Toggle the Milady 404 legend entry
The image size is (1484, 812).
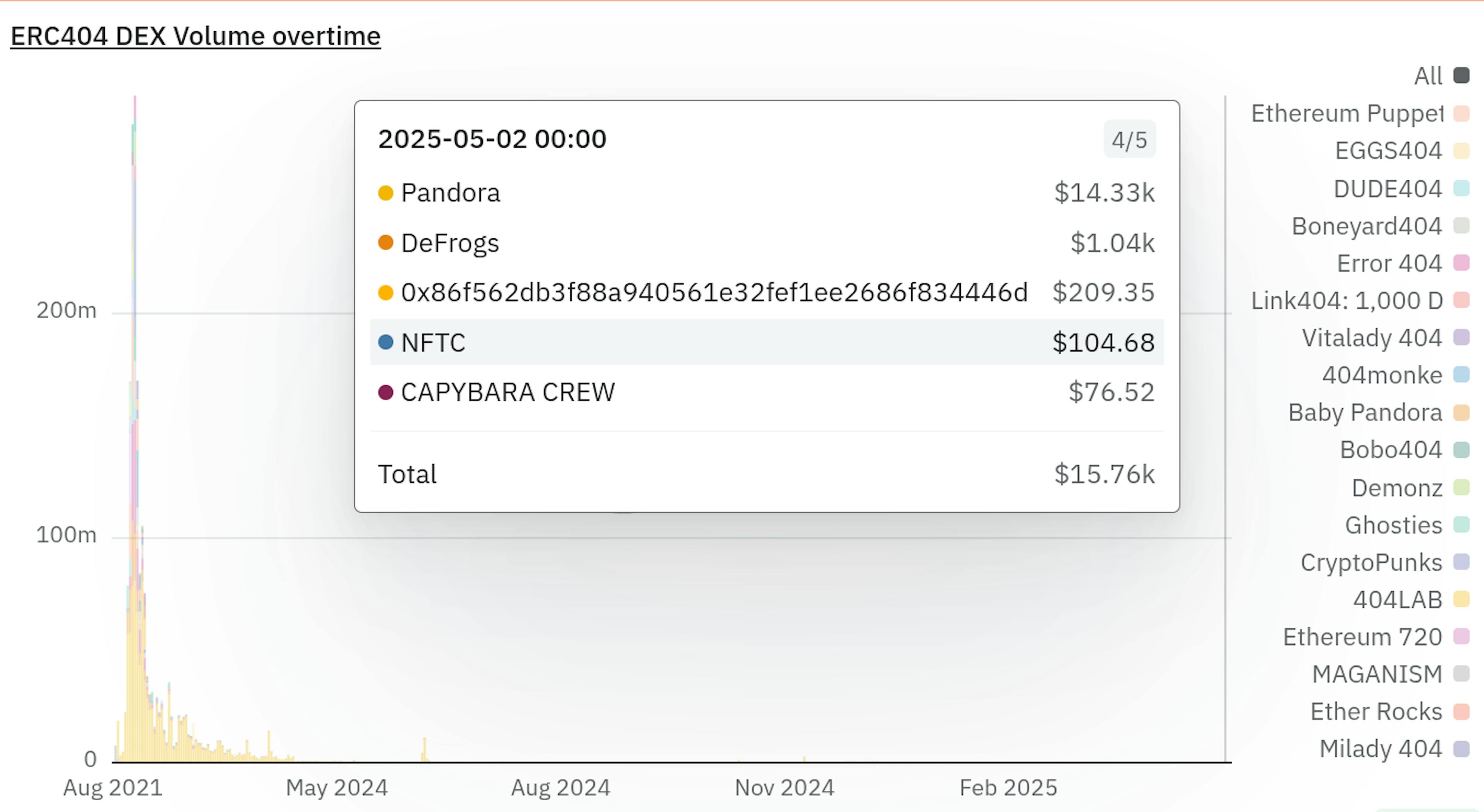coord(1380,749)
